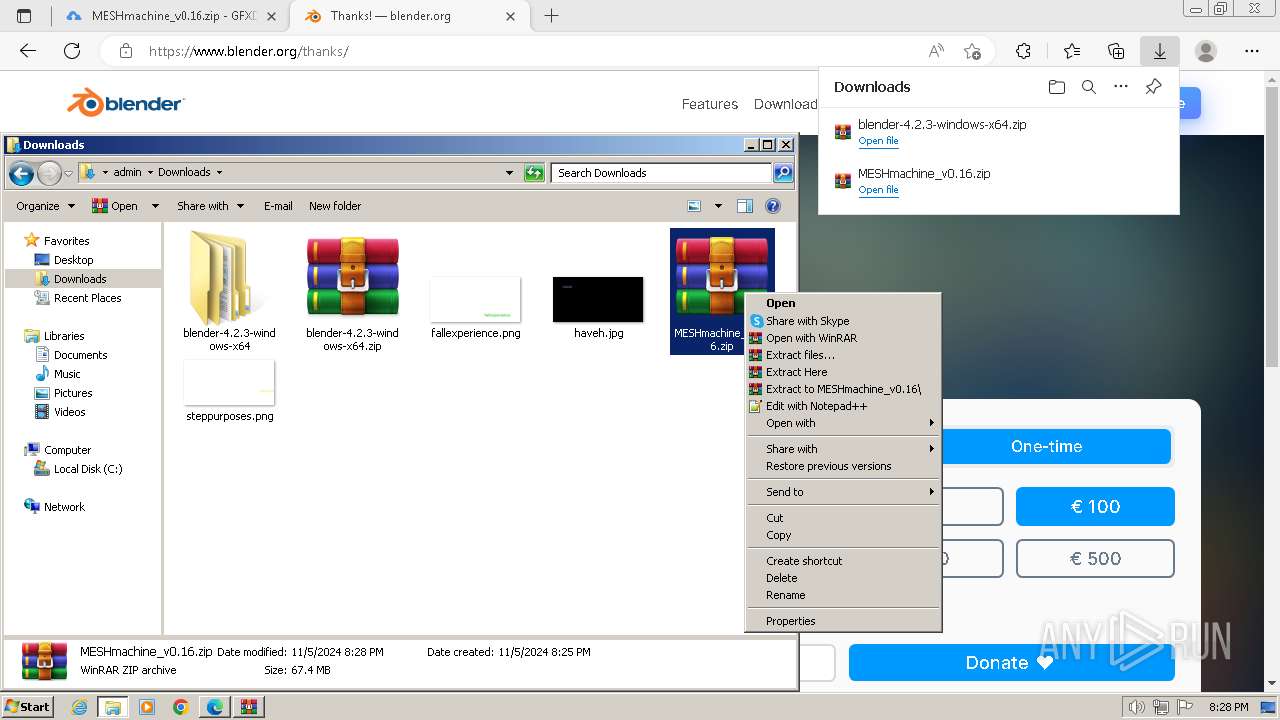Image resolution: width=1280 pixels, height=720 pixels.
Task: Open Collections icon in Edge toolbar
Action: point(1116,51)
